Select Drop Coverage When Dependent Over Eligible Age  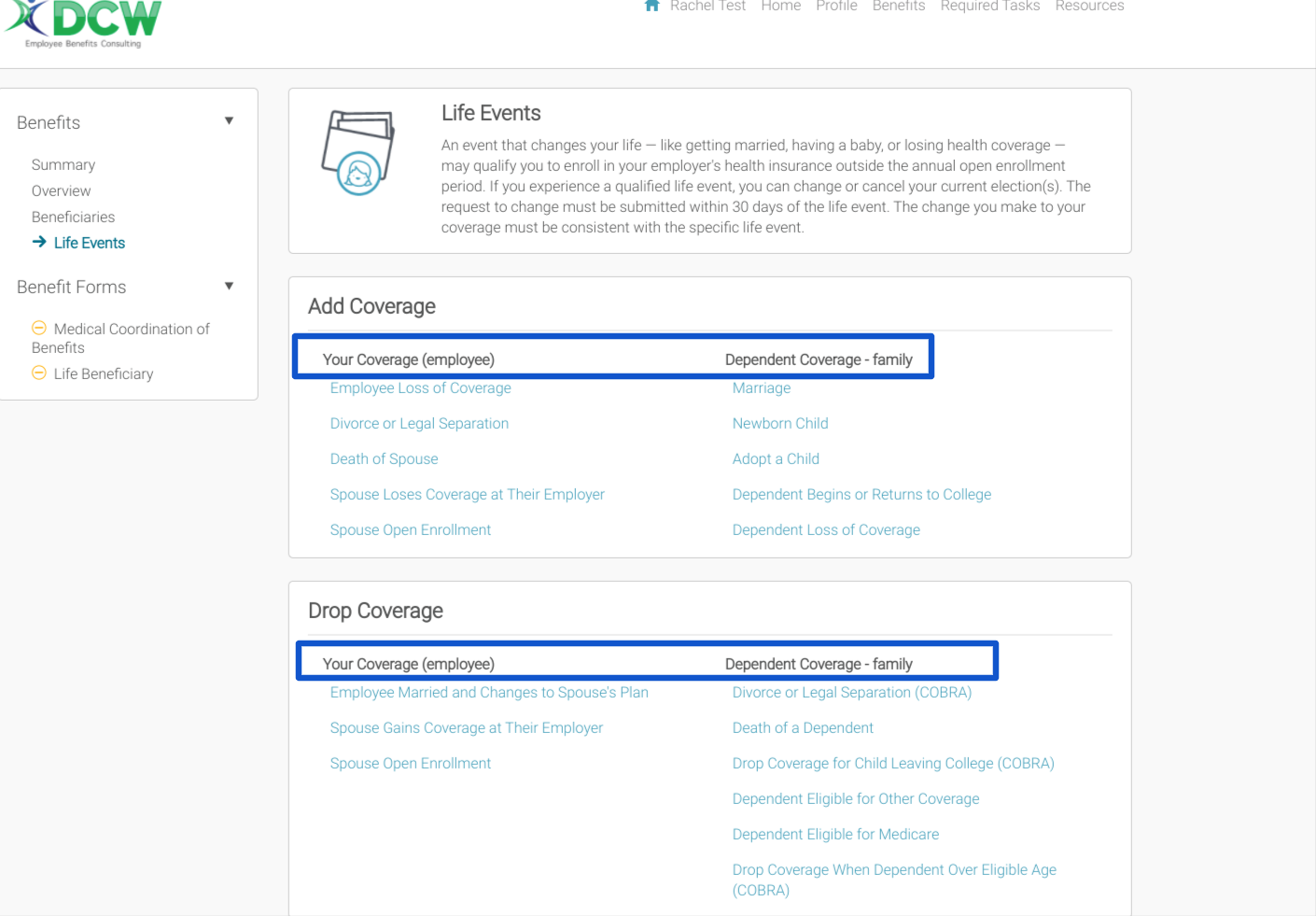(895, 880)
